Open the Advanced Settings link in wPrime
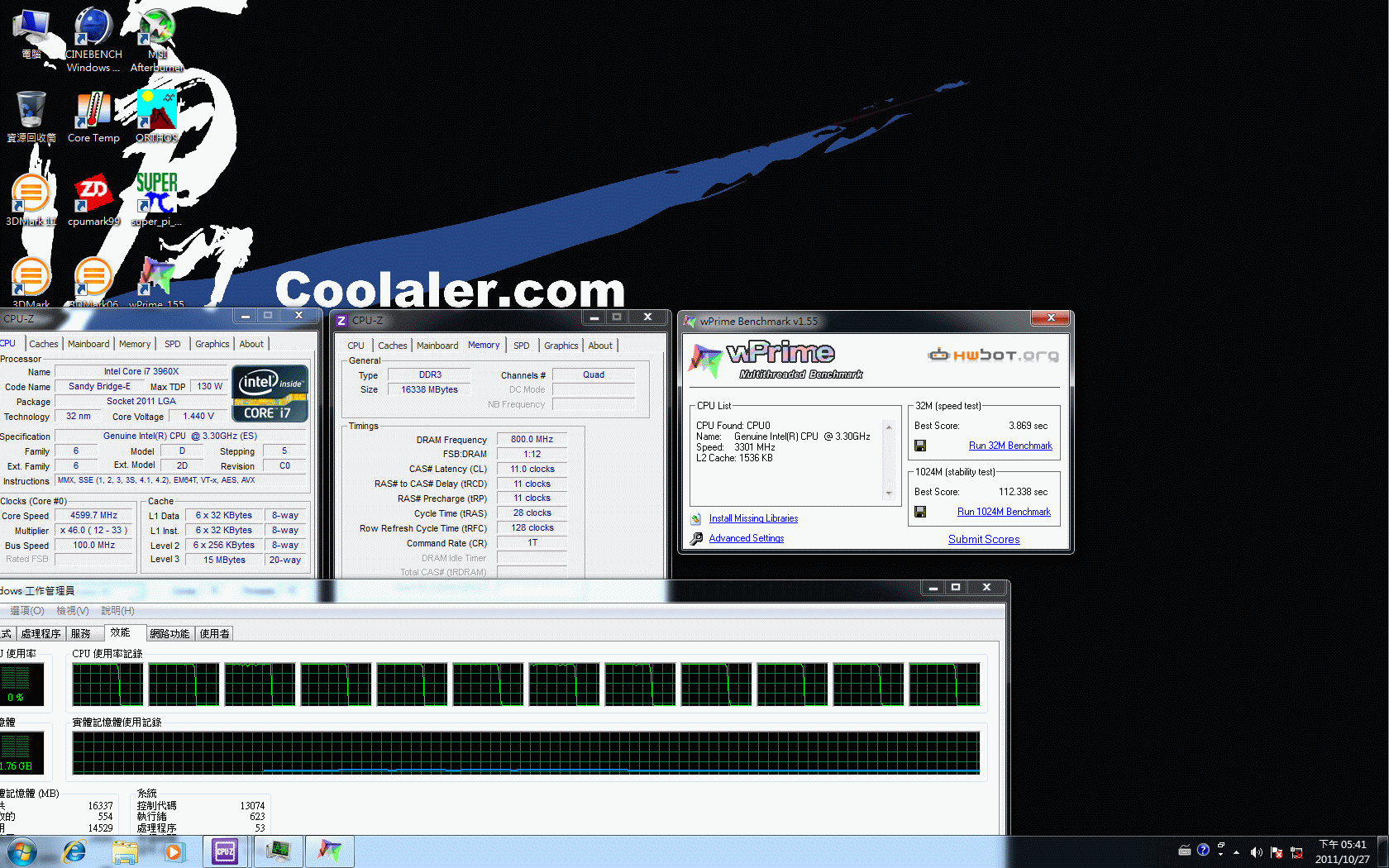 point(747,538)
